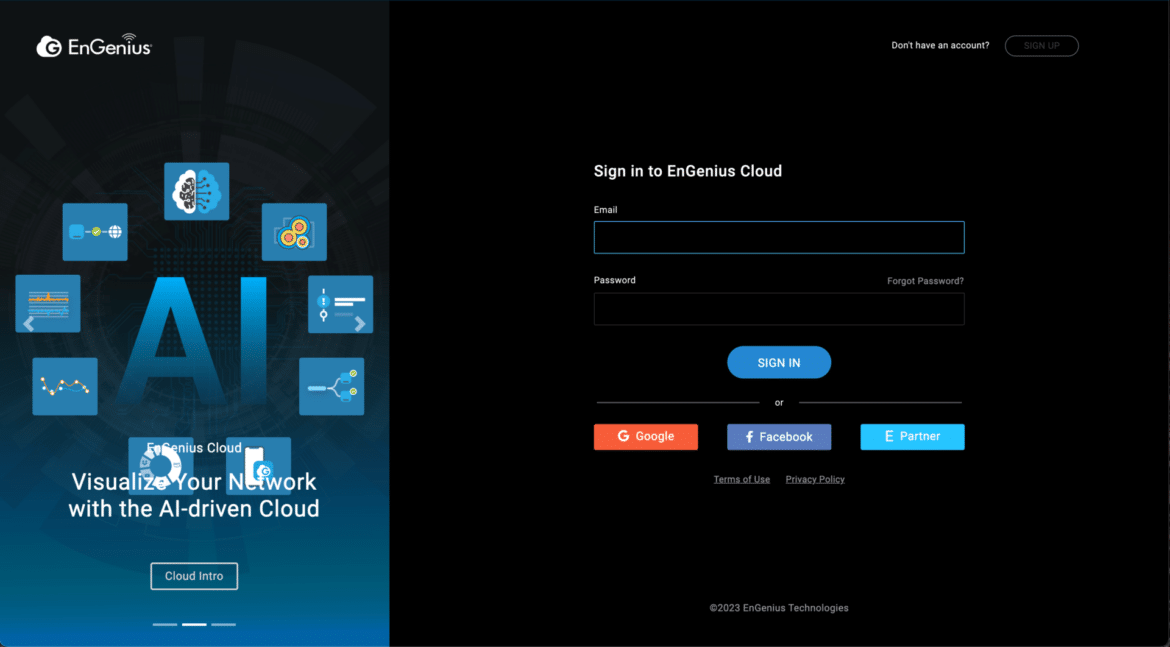The width and height of the screenshot is (1170, 647).
Task: Sign in with Facebook
Action: [x=779, y=437]
